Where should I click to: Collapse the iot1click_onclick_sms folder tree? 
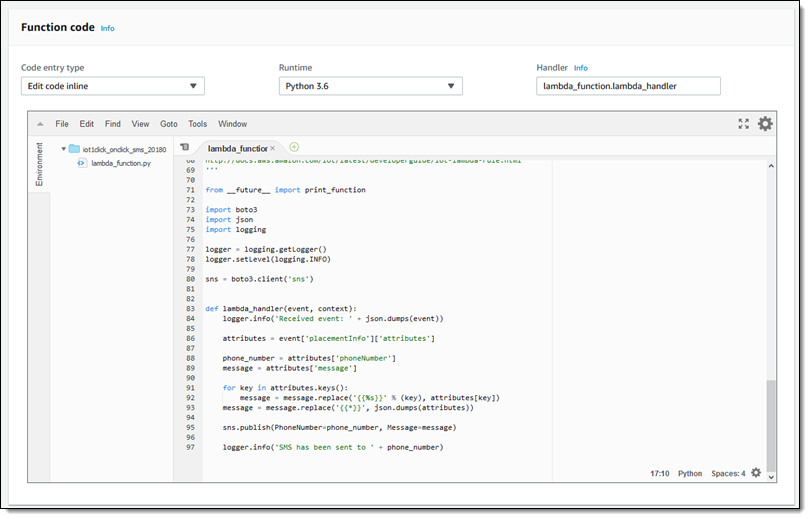[62, 149]
